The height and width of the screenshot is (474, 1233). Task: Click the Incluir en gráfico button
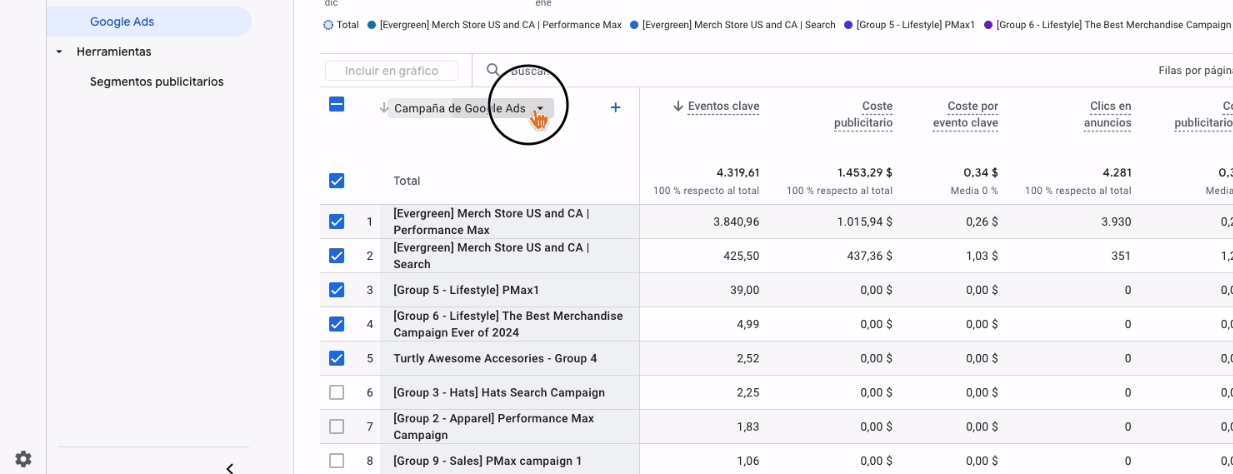391,70
